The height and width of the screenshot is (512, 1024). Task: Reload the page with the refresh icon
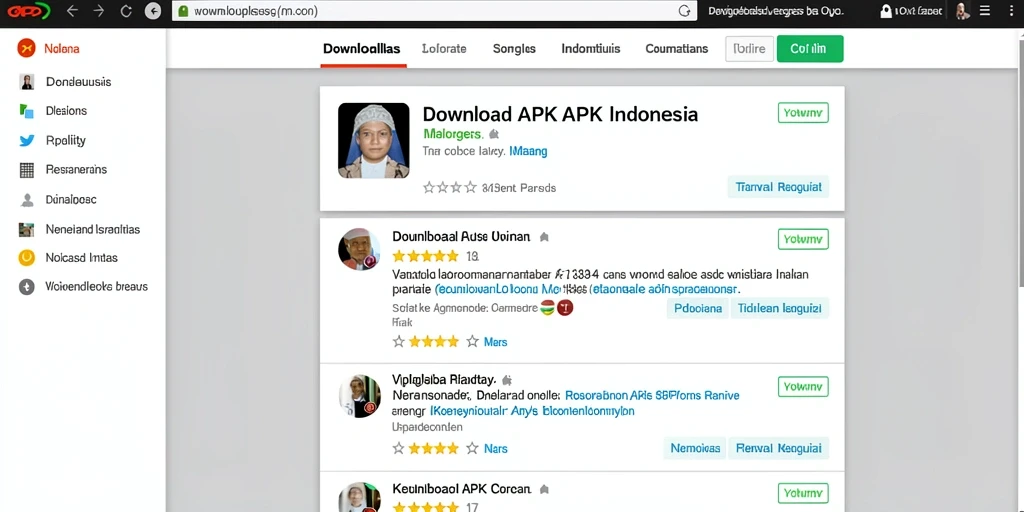coord(126,11)
